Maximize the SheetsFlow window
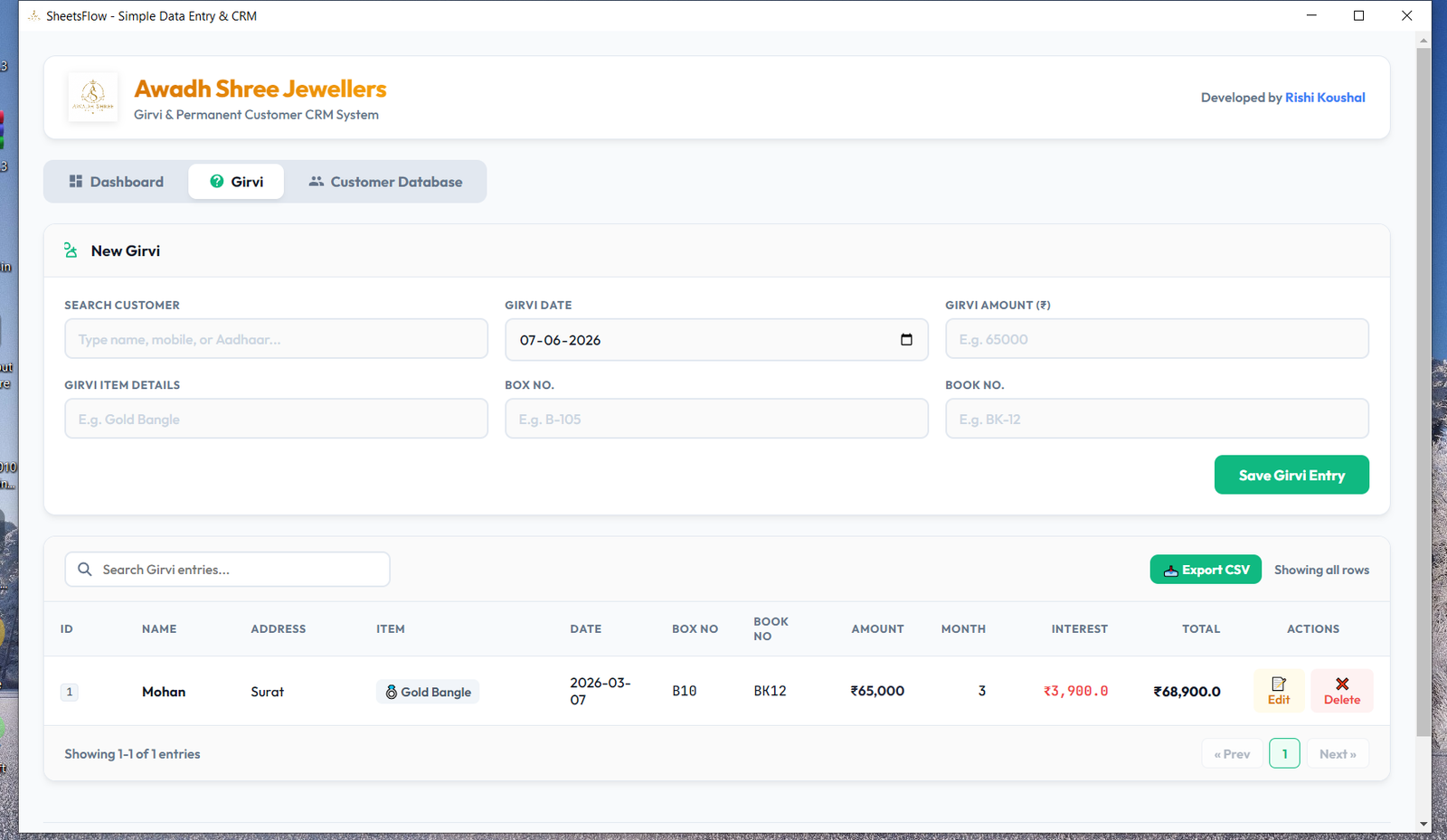The image size is (1447, 840). coord(1358,15)
